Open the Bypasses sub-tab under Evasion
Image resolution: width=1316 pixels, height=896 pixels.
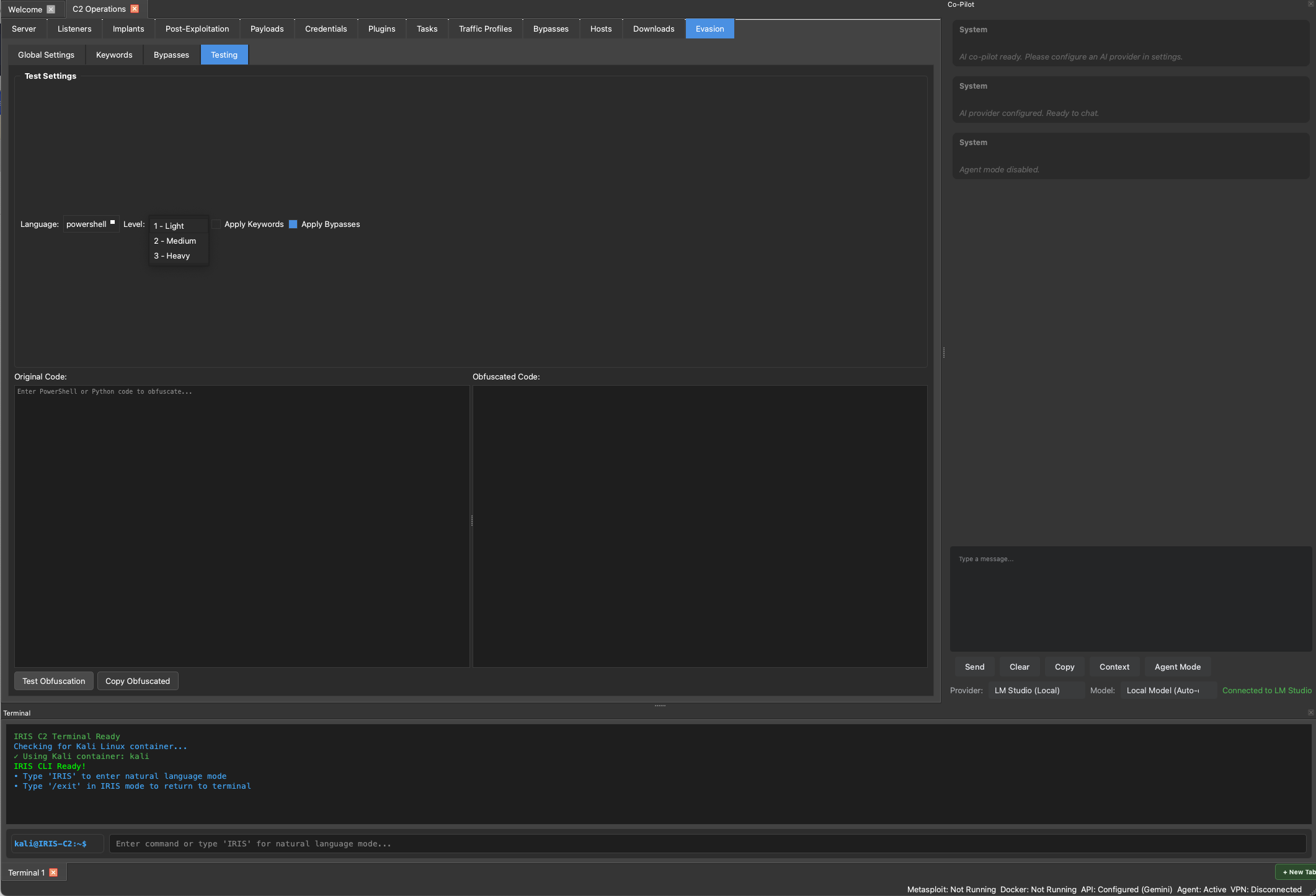[x=172, y=55]
